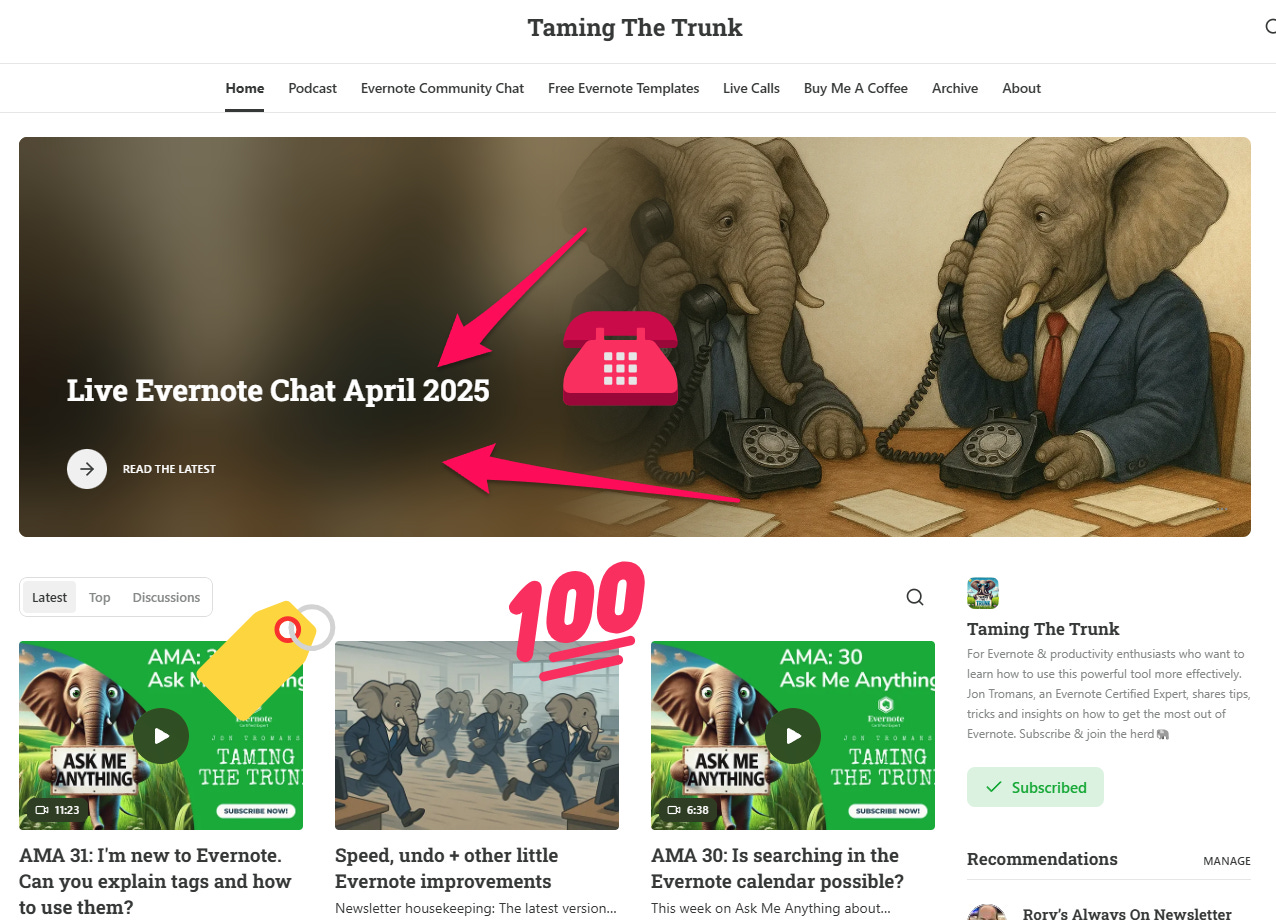Click the Taming The Trunk logo in sidebar

[x=983, y=593]
